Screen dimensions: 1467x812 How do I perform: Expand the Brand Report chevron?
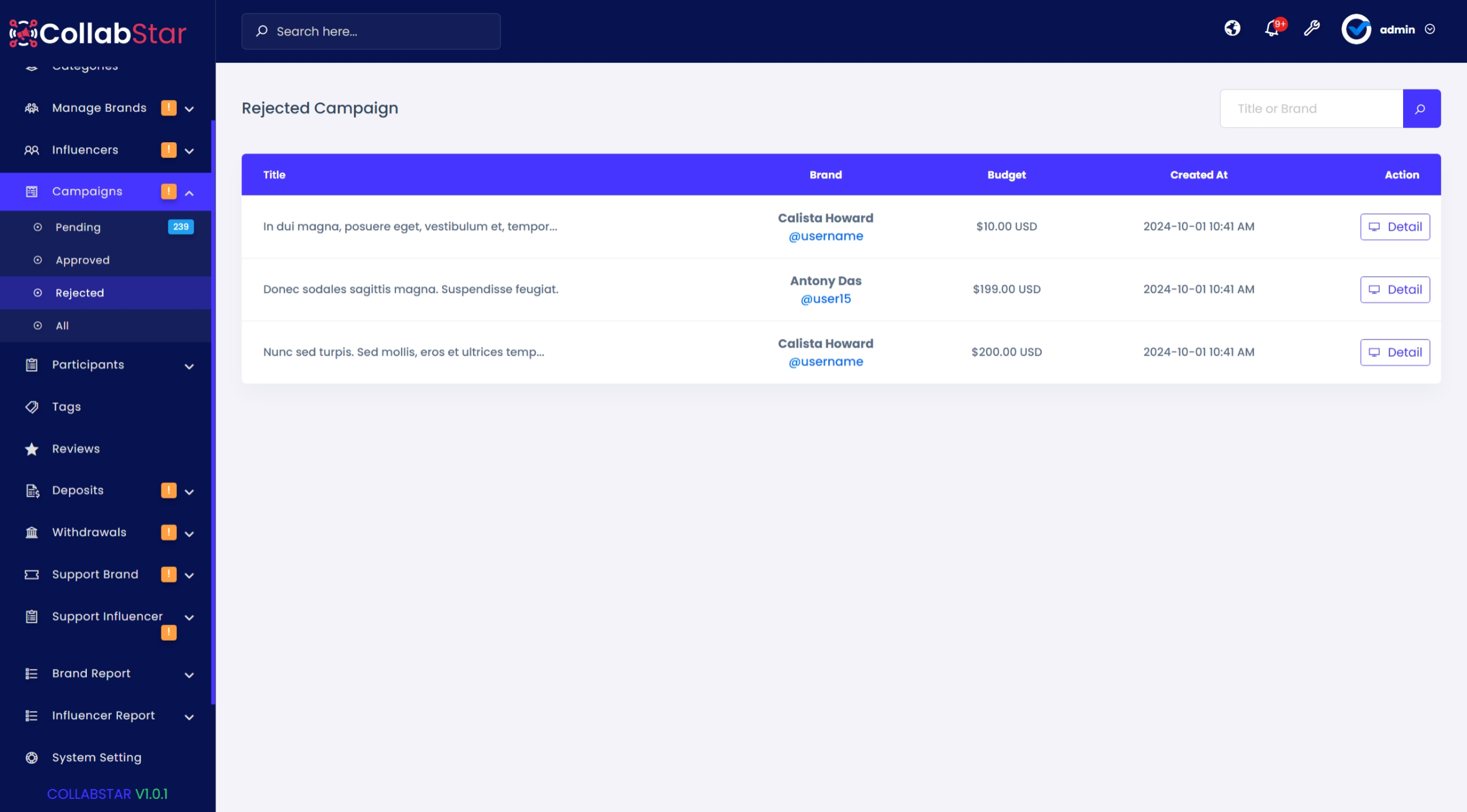(189, 675)
